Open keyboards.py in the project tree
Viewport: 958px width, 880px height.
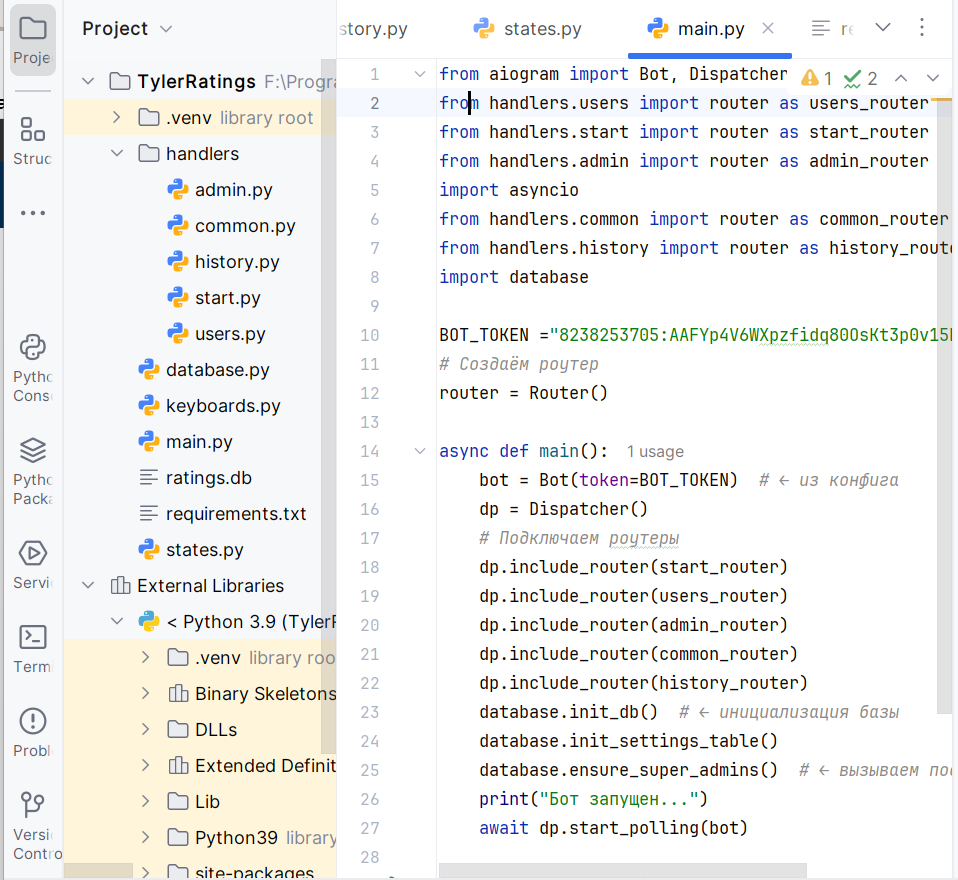(x=209, y=406)
